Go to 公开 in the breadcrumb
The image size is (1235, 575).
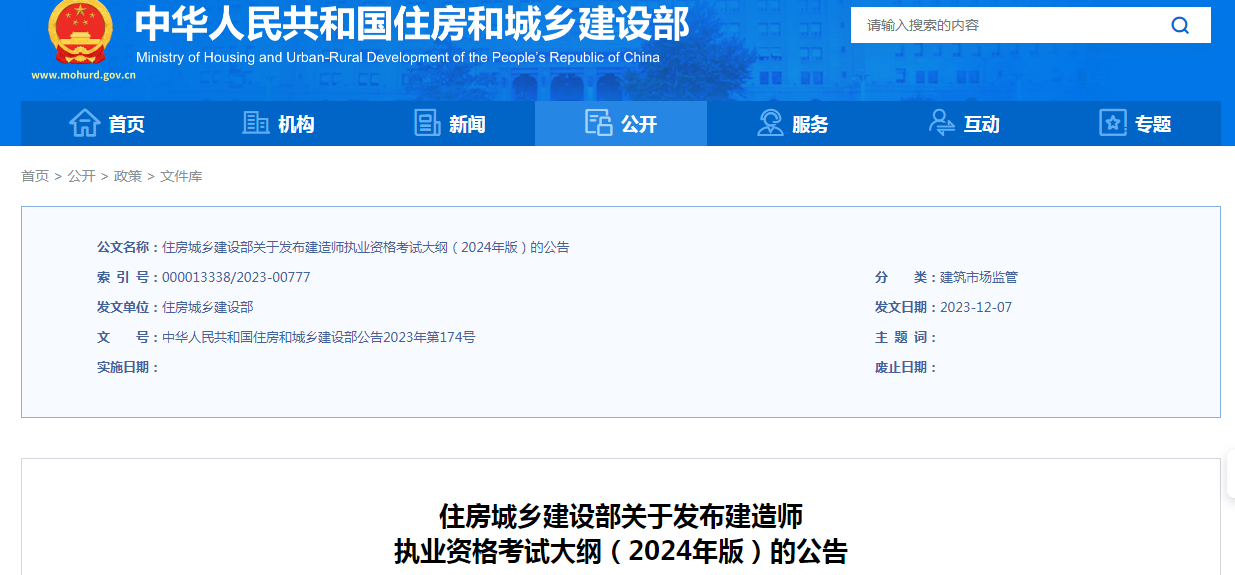[x=81, y=176]
